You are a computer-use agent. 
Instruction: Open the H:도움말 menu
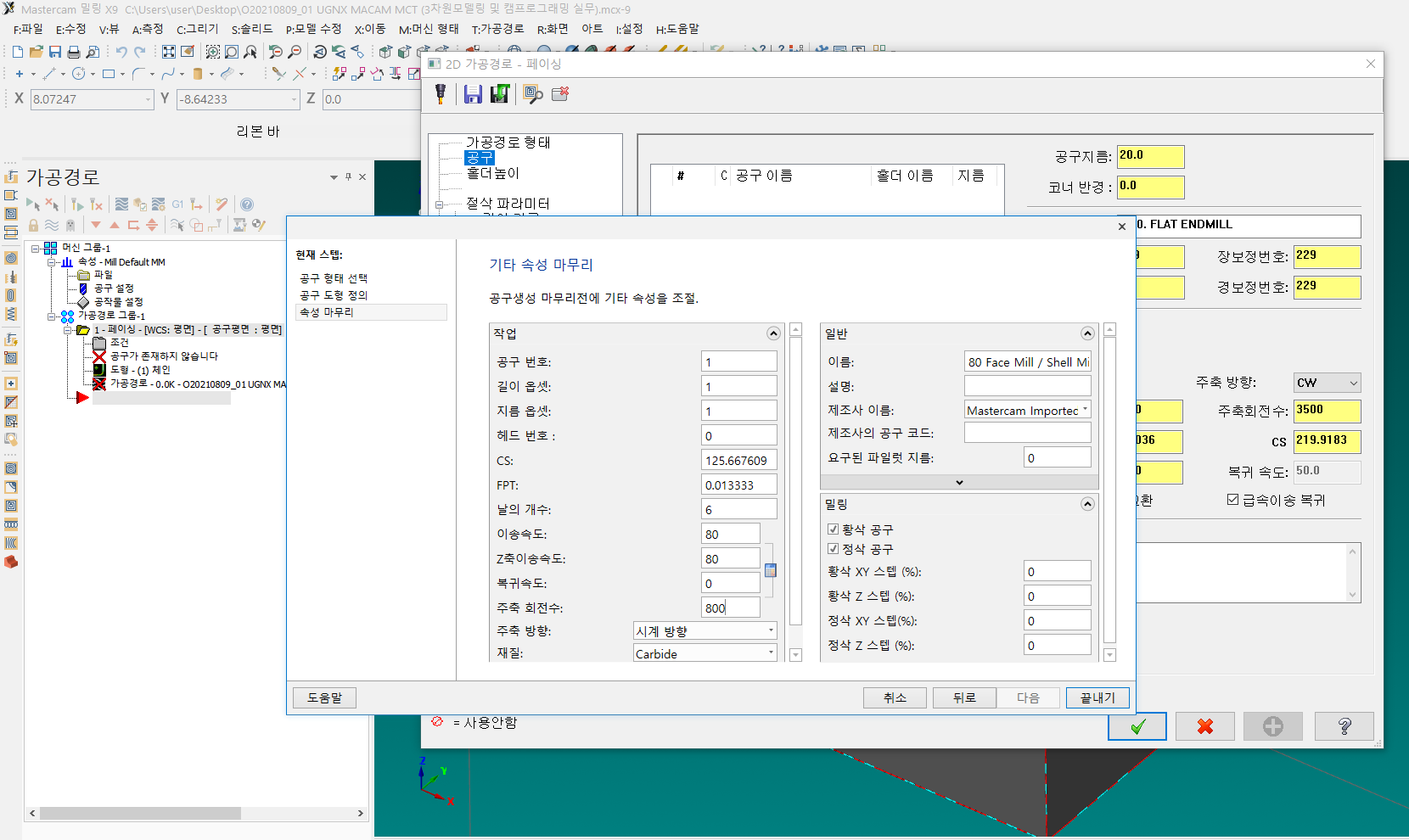(x=677, y=29)
